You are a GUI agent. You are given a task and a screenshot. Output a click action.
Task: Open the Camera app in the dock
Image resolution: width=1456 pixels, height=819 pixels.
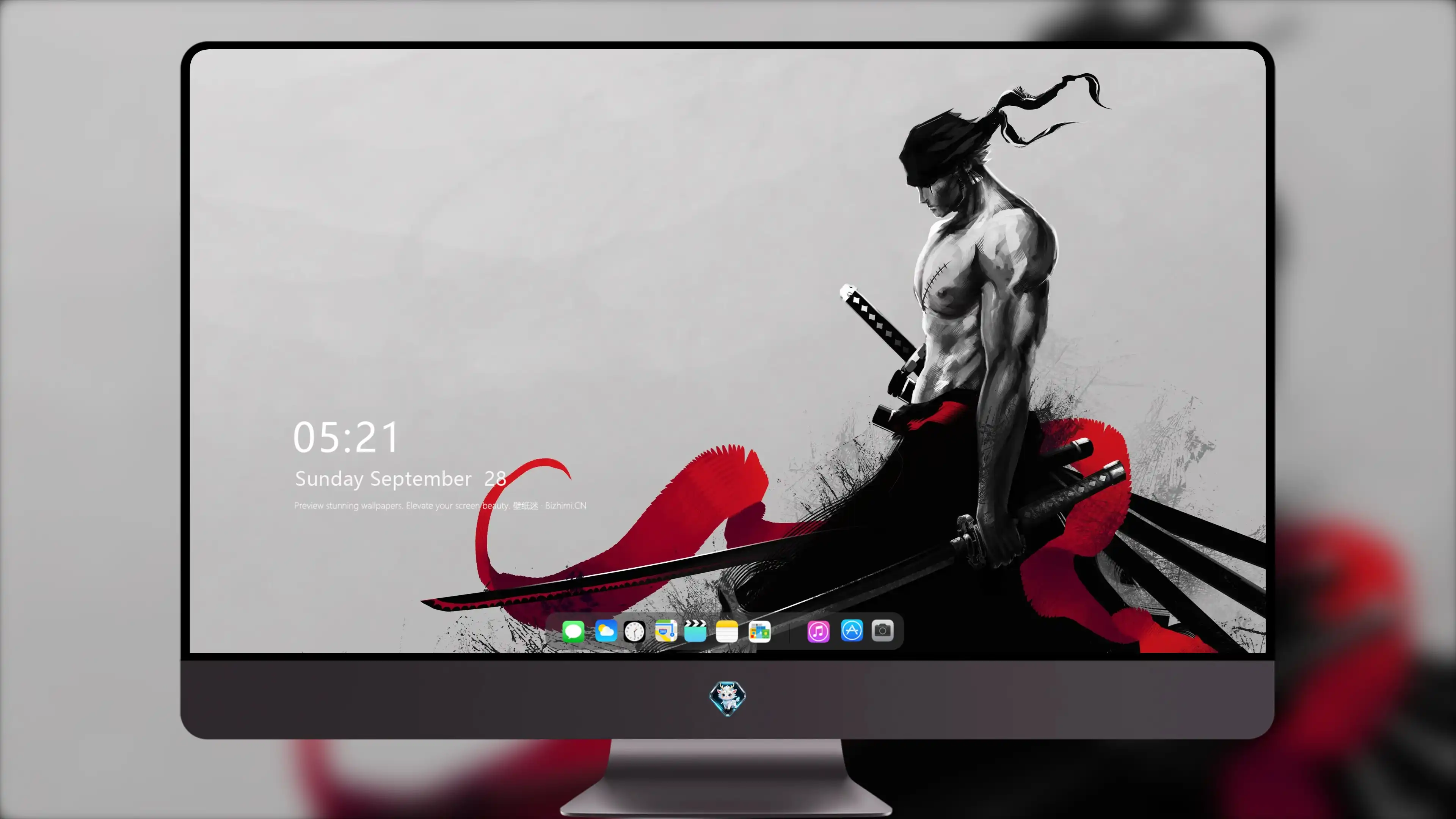tap(882, 630)
